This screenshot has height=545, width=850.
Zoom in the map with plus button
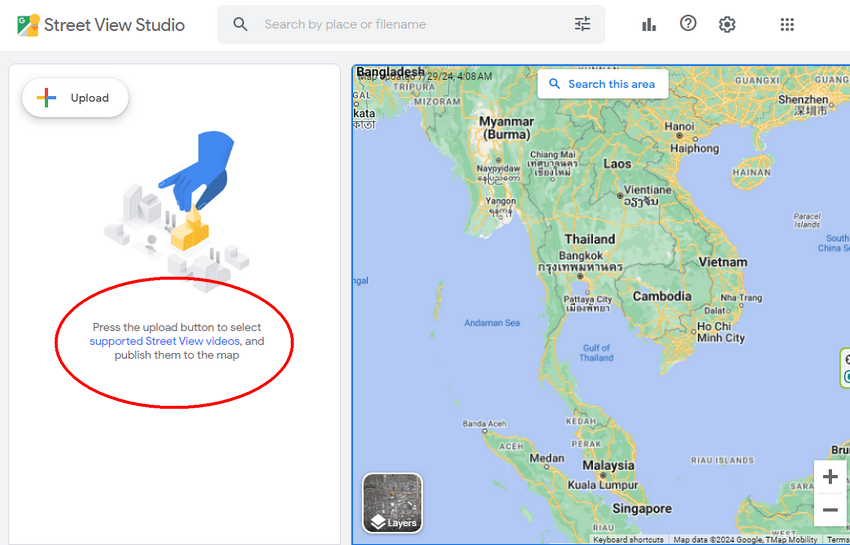pyautogui.click(x=830, y=477)
